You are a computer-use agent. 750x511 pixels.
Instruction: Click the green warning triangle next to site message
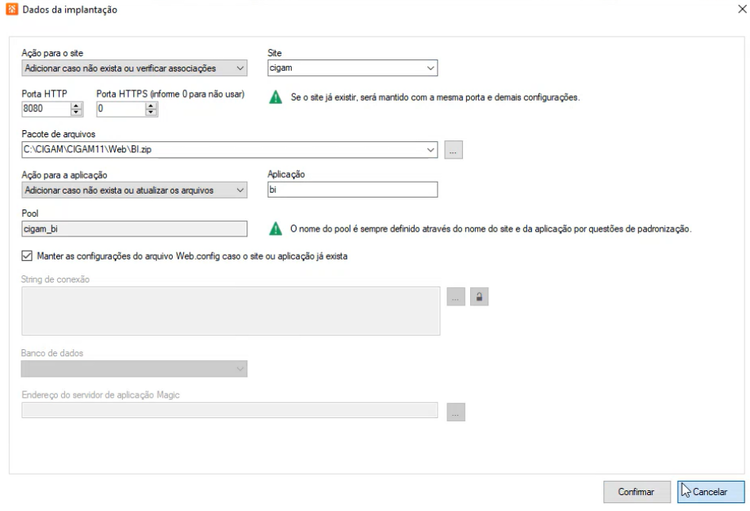click(x=276, y=97)
